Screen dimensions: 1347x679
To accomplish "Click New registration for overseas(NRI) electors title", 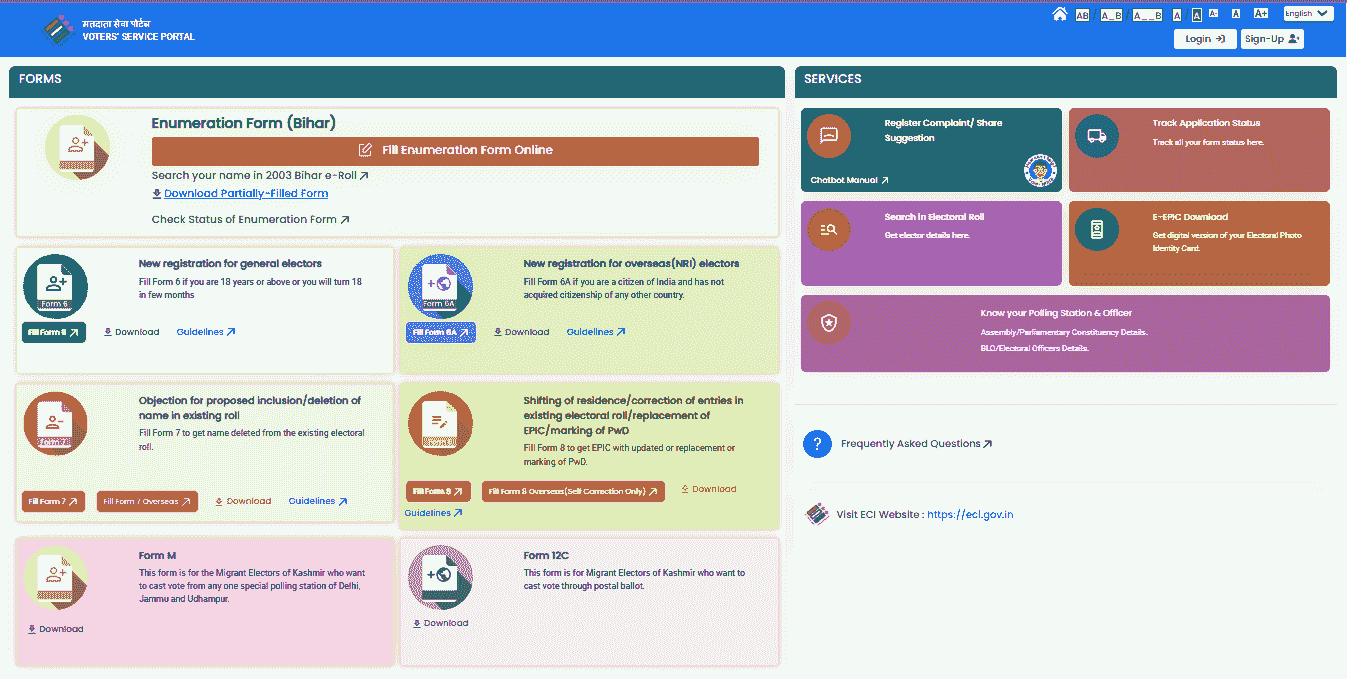I will pyautogui.click(x=631, y=264).
